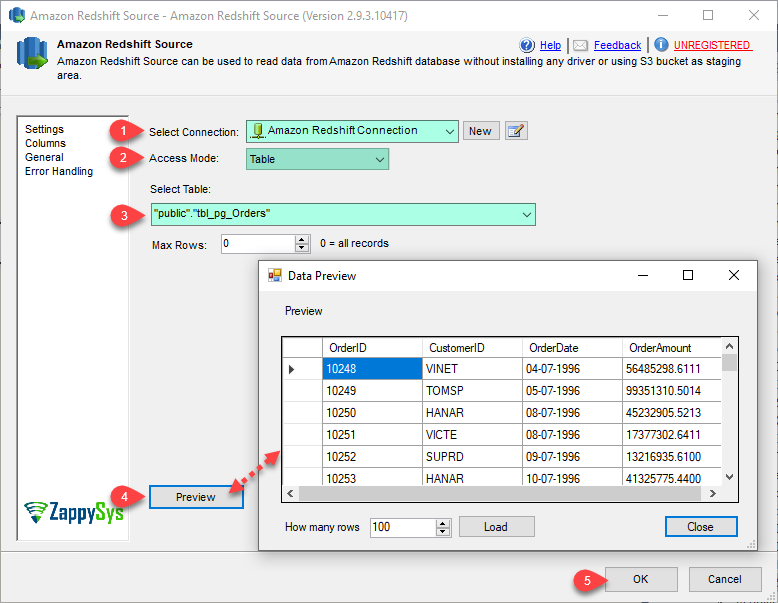Select OrderAmount cell 13216935.6100
This screenshot has height=603, width=778.
click(x=671, y=456)
